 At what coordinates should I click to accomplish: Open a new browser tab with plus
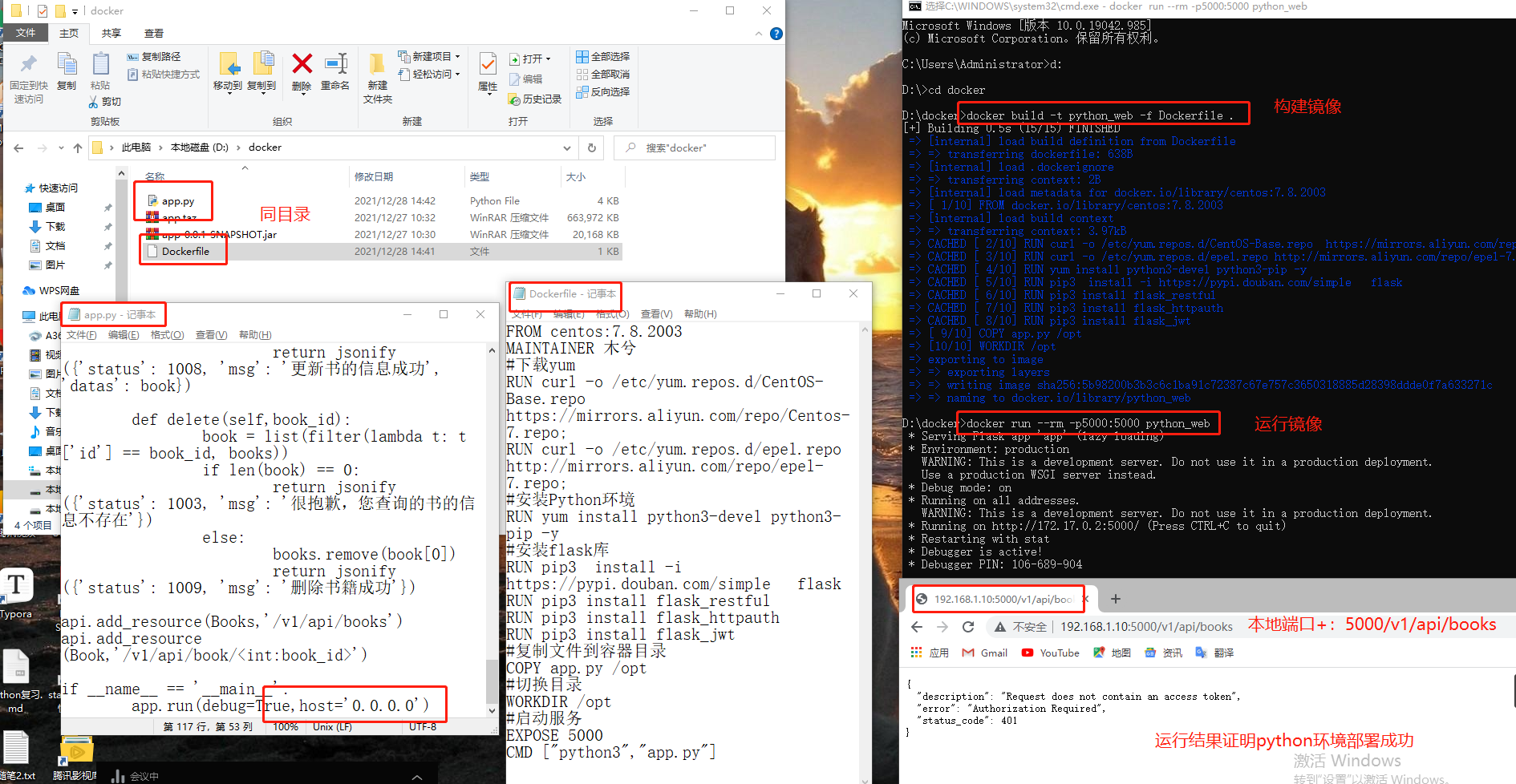click(1115, 599)
